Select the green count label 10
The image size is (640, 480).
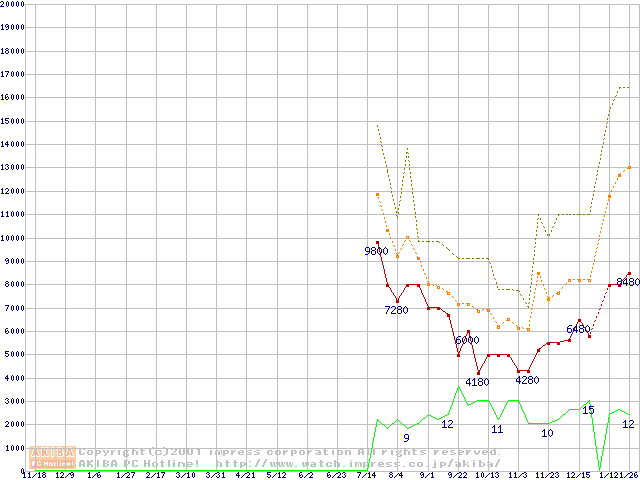[547, 433]
